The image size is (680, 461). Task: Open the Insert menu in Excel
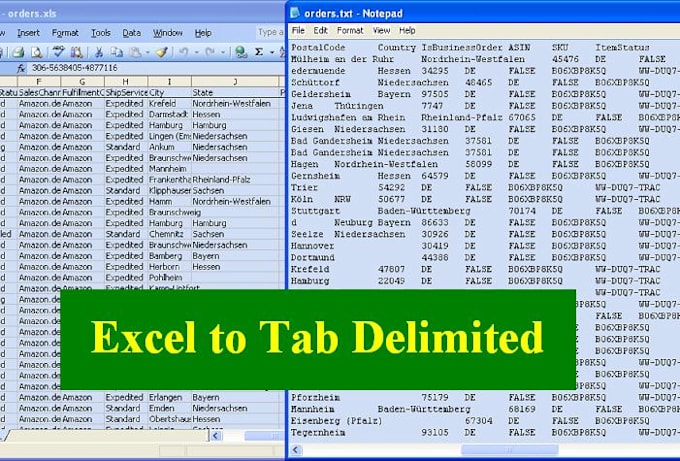pyautogui.click(x=28, y=33)
